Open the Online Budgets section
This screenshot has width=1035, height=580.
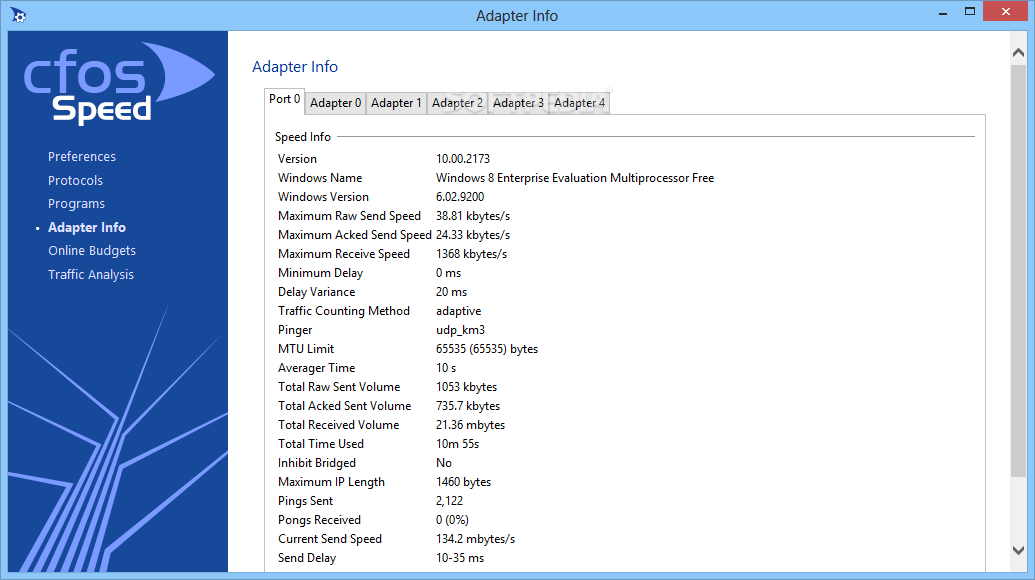91,250
